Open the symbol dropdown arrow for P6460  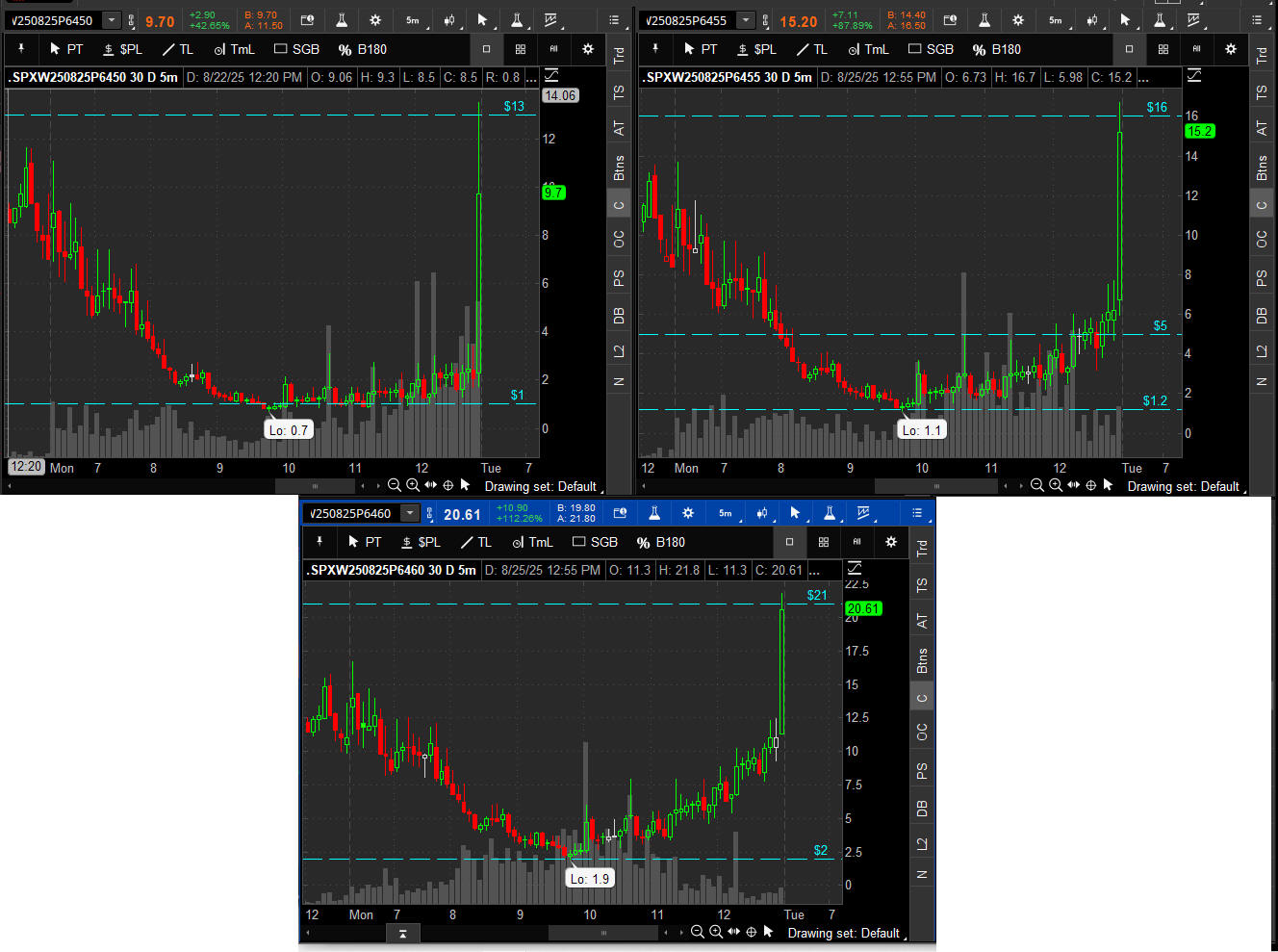410,513
